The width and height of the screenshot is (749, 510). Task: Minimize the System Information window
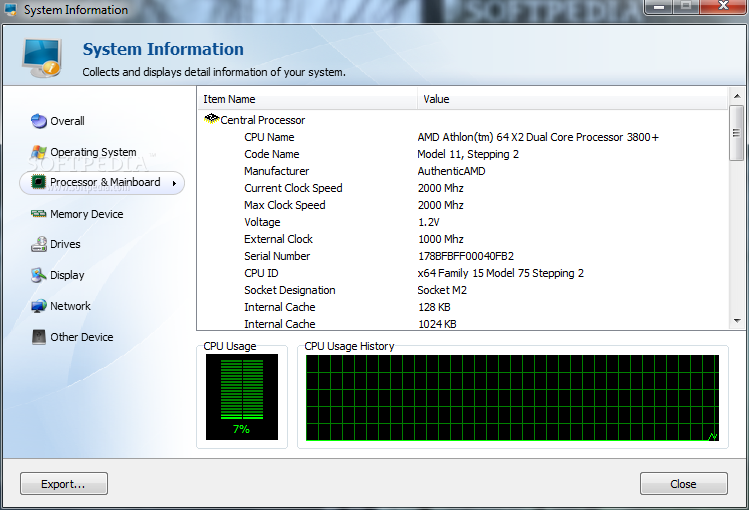tap(659, 7)
